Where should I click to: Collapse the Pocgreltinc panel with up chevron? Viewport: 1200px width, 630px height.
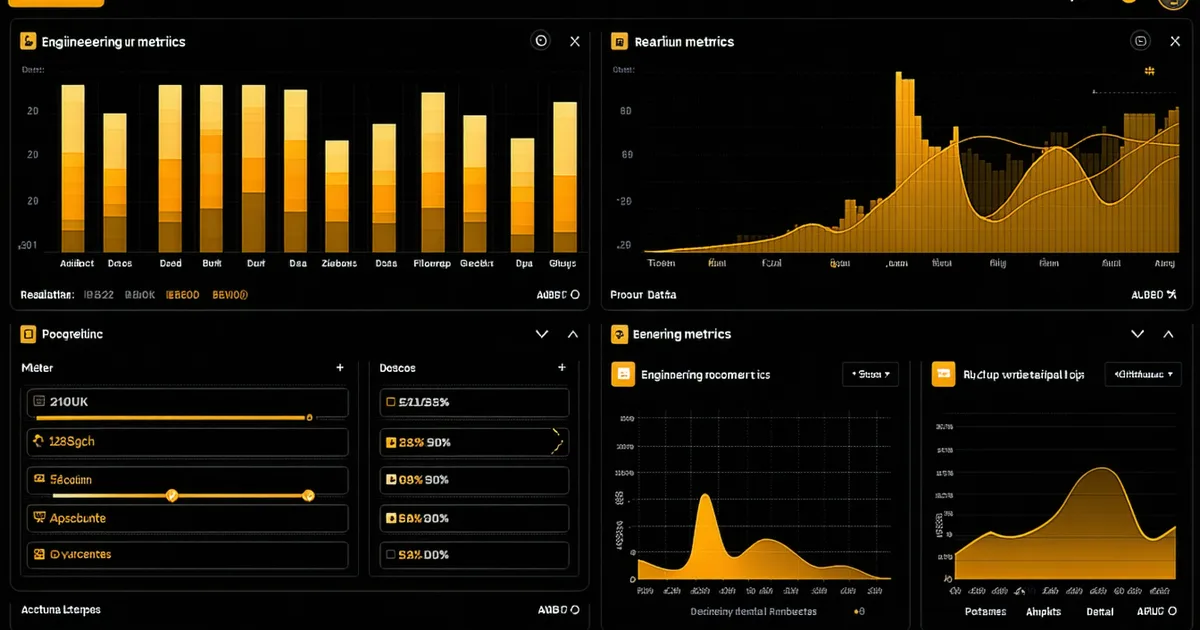tap(573, 334)
